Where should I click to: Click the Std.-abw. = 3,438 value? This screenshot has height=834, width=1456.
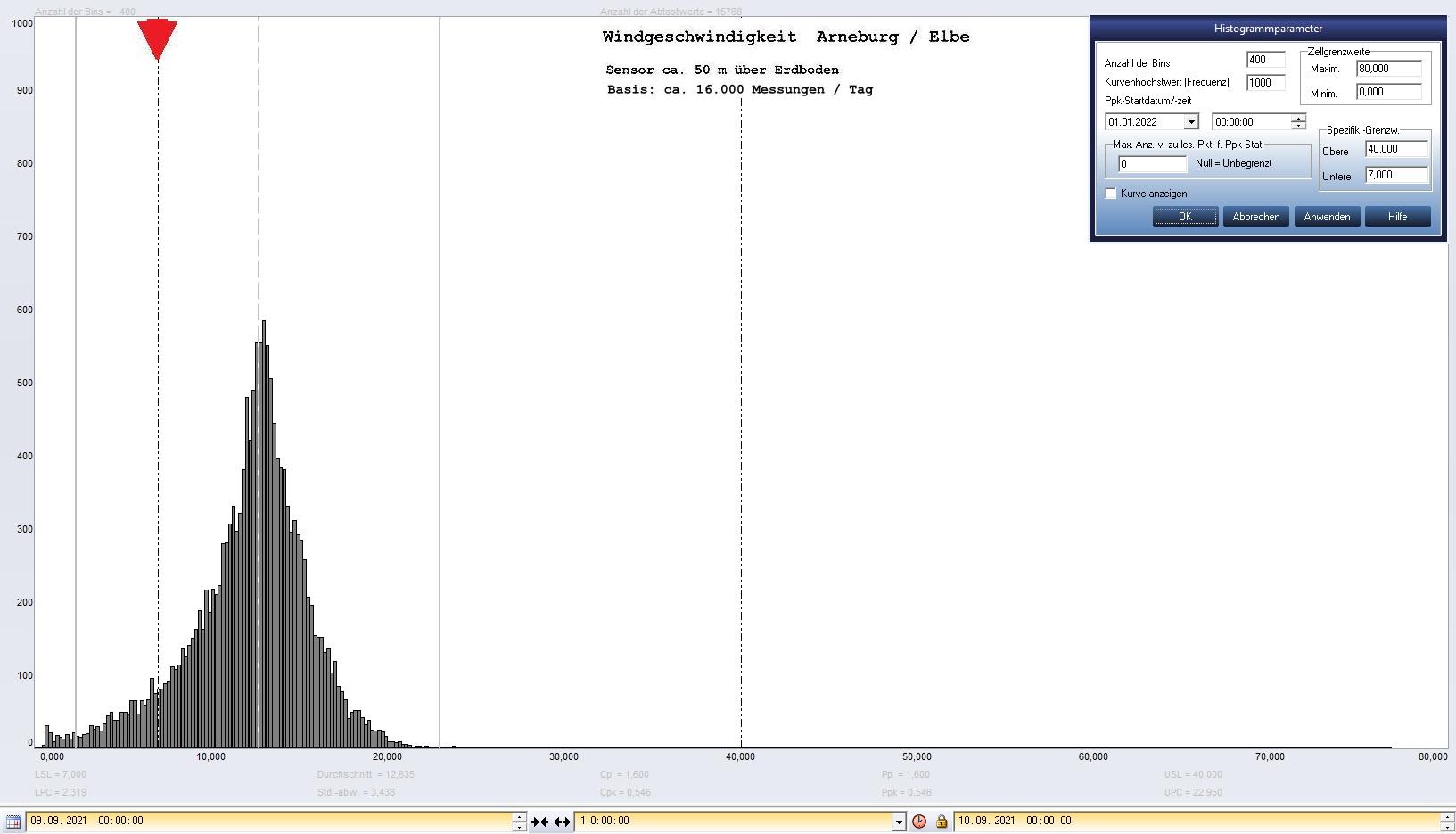356,793
